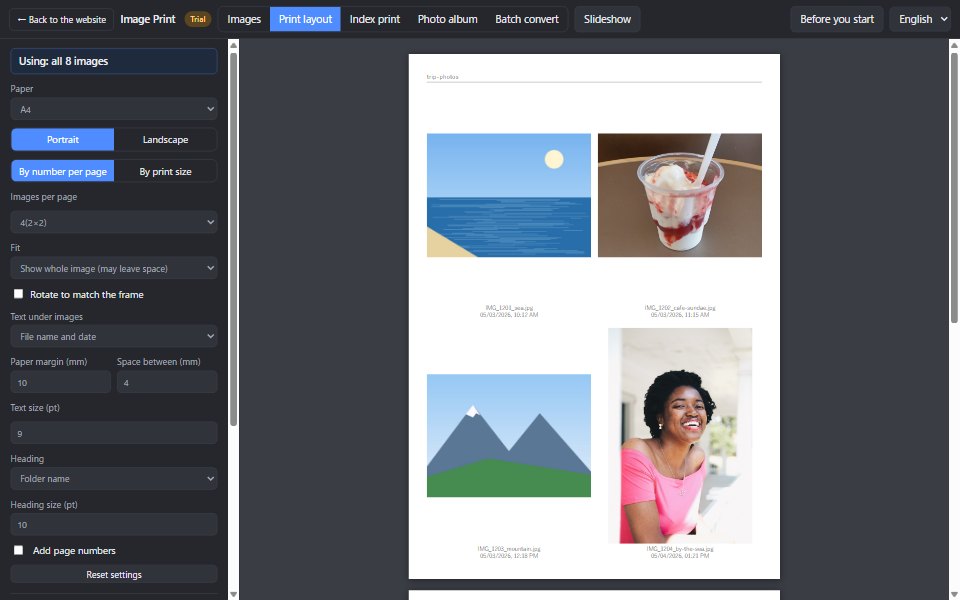Click the 'trip-photos' page heading
Viewport: 960px width, 600px height.
442,77
